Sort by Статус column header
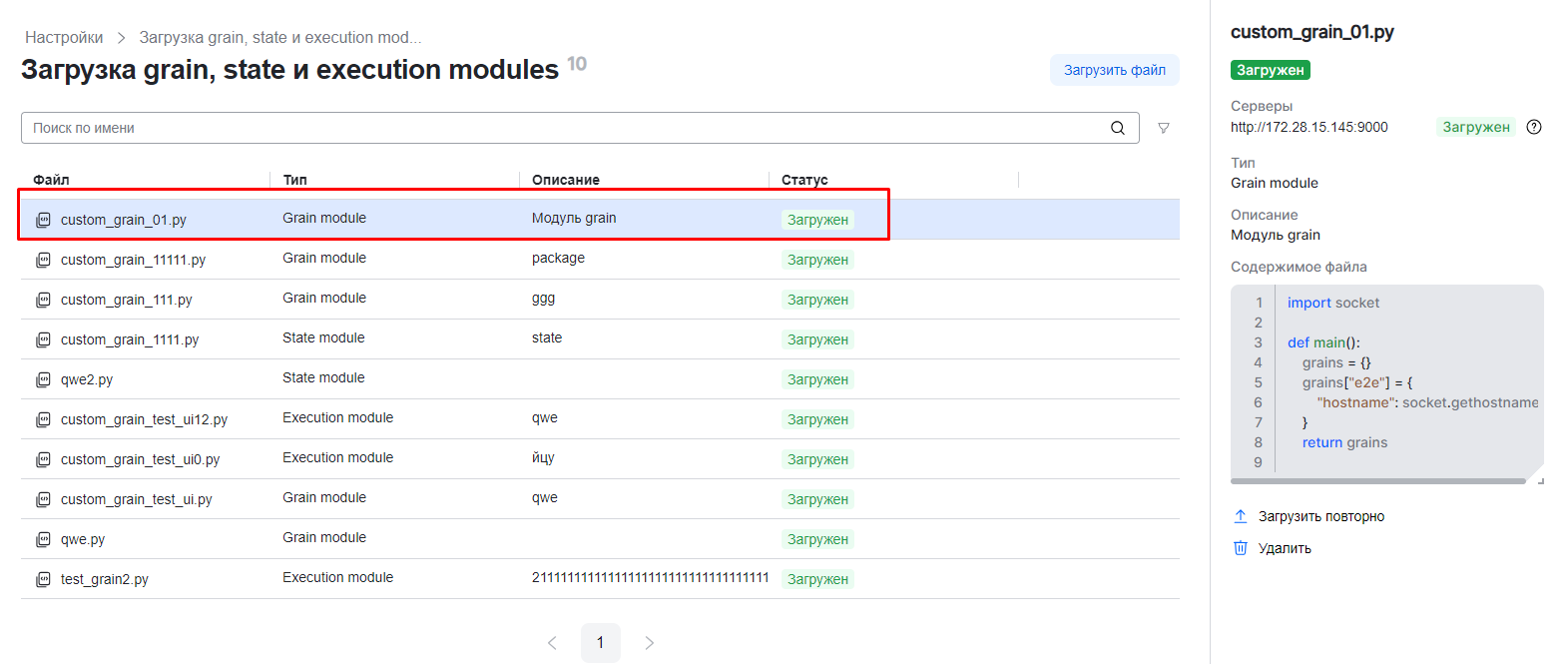The height and width of the screenshot is (664, 1568). point(804,180)
